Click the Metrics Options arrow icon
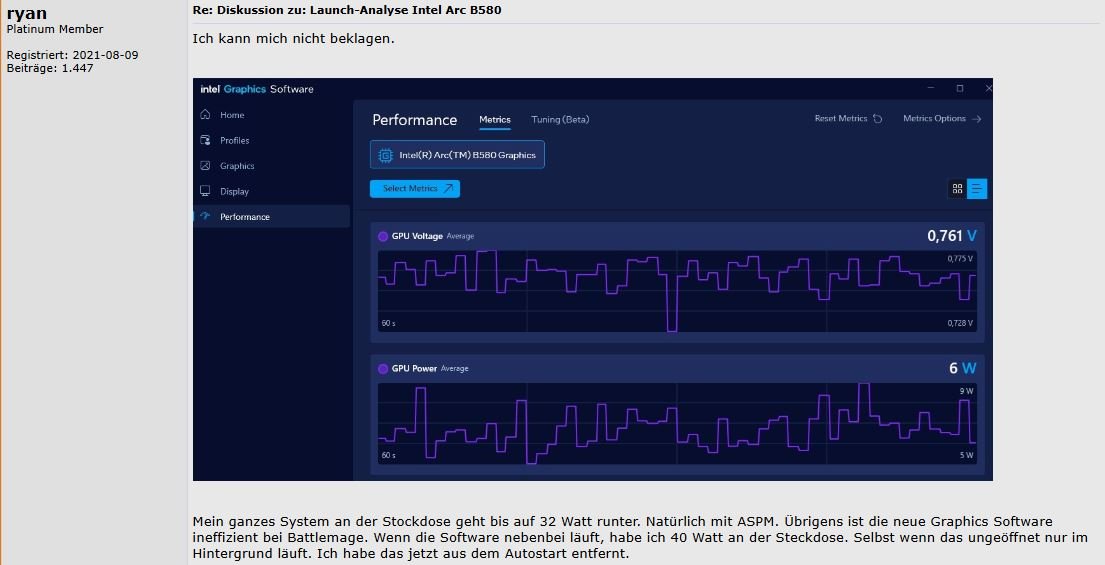This screenshot has width=1105, height=565. point(976,118)
